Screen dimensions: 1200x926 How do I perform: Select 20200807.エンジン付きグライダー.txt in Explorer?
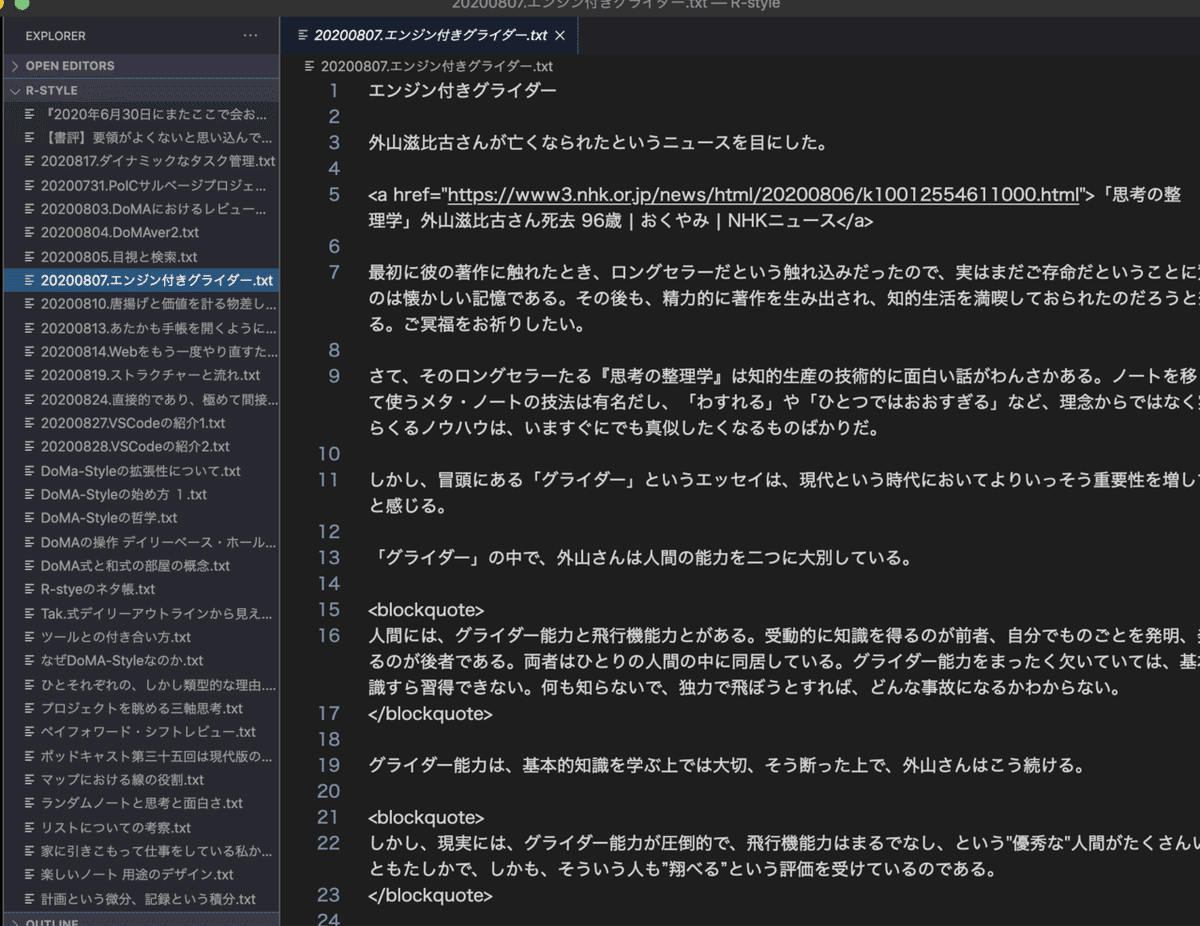[x=141, y=281]
